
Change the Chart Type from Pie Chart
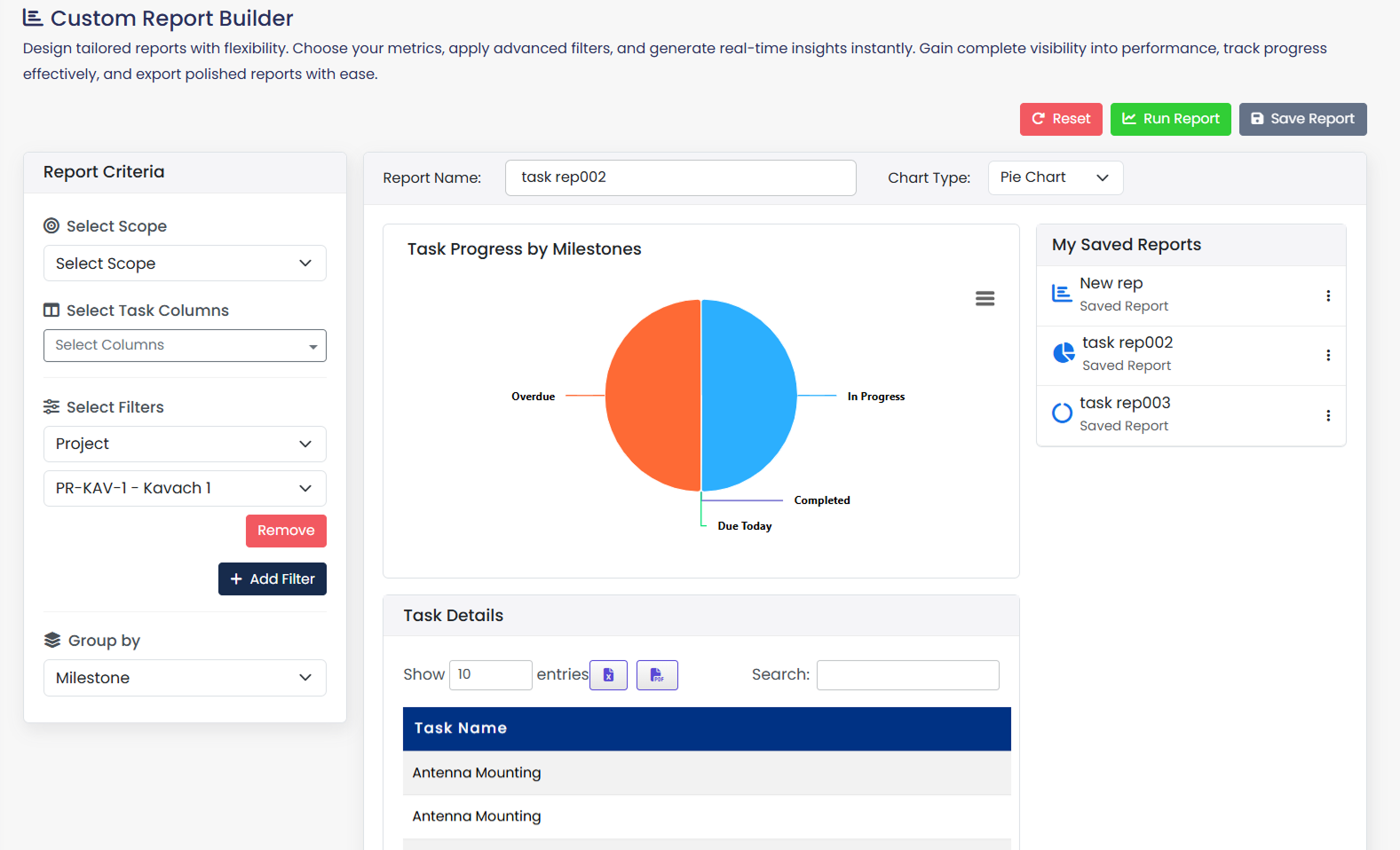click(1055, 177)
